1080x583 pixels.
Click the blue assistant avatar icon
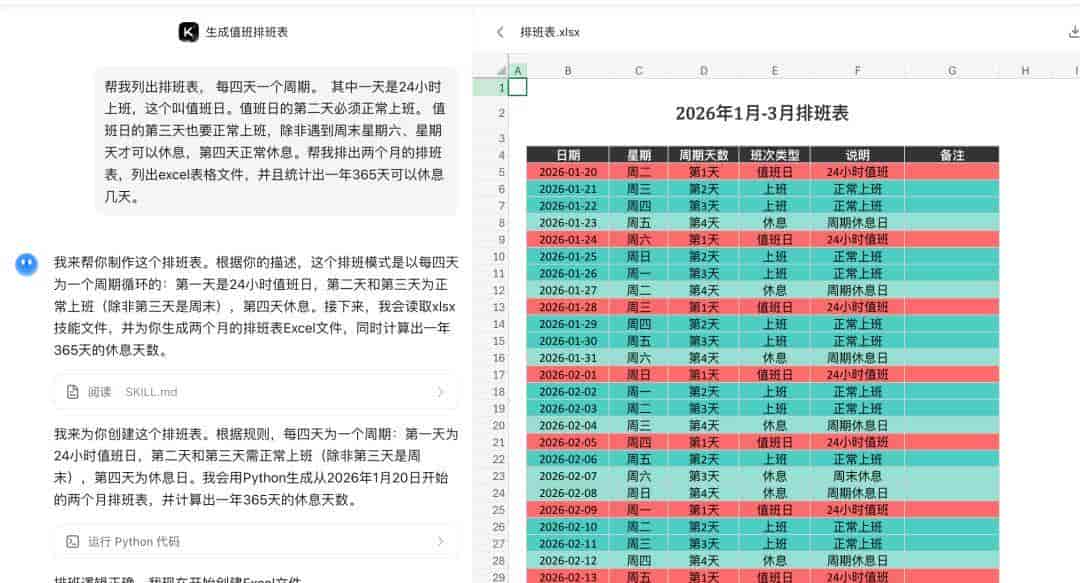coord(27,263)
